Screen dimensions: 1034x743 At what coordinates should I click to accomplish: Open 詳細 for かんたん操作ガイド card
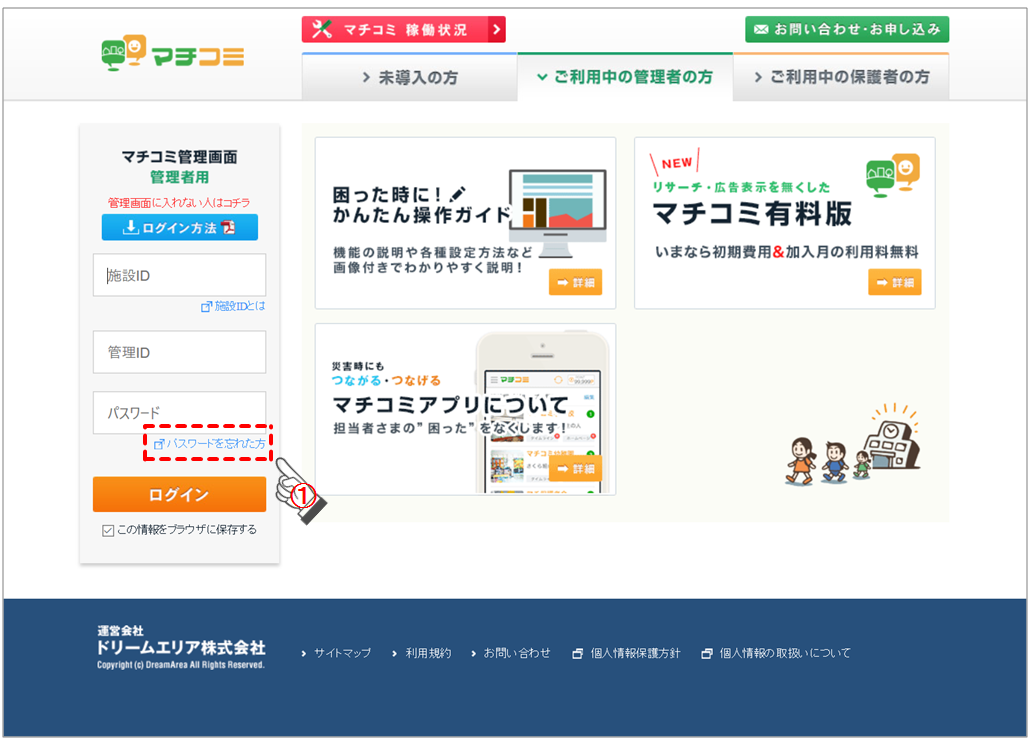pyautogui.click(x=575, y=282)
